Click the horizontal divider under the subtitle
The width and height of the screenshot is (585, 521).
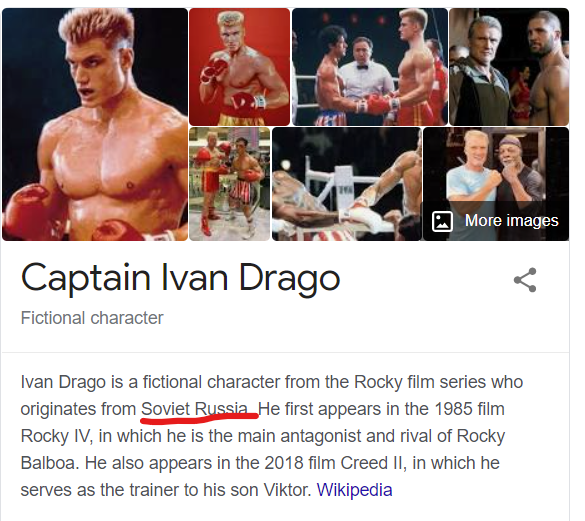pyautogui.click(x=285, y=352)
